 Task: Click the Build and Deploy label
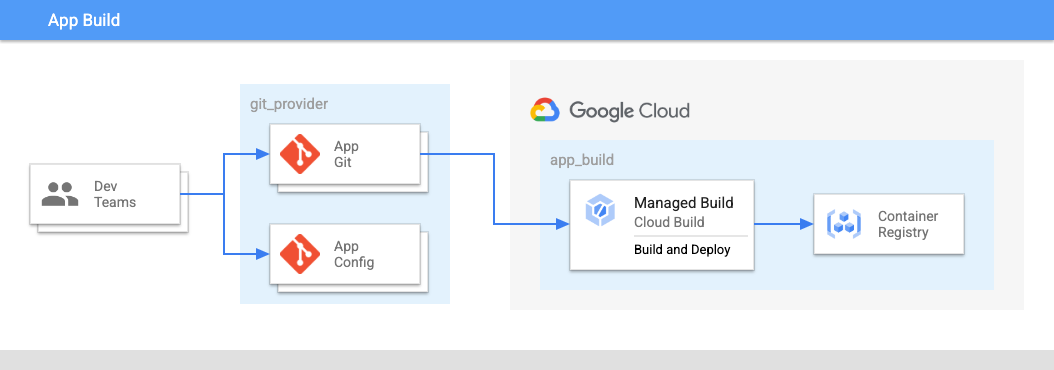point(682,250)
